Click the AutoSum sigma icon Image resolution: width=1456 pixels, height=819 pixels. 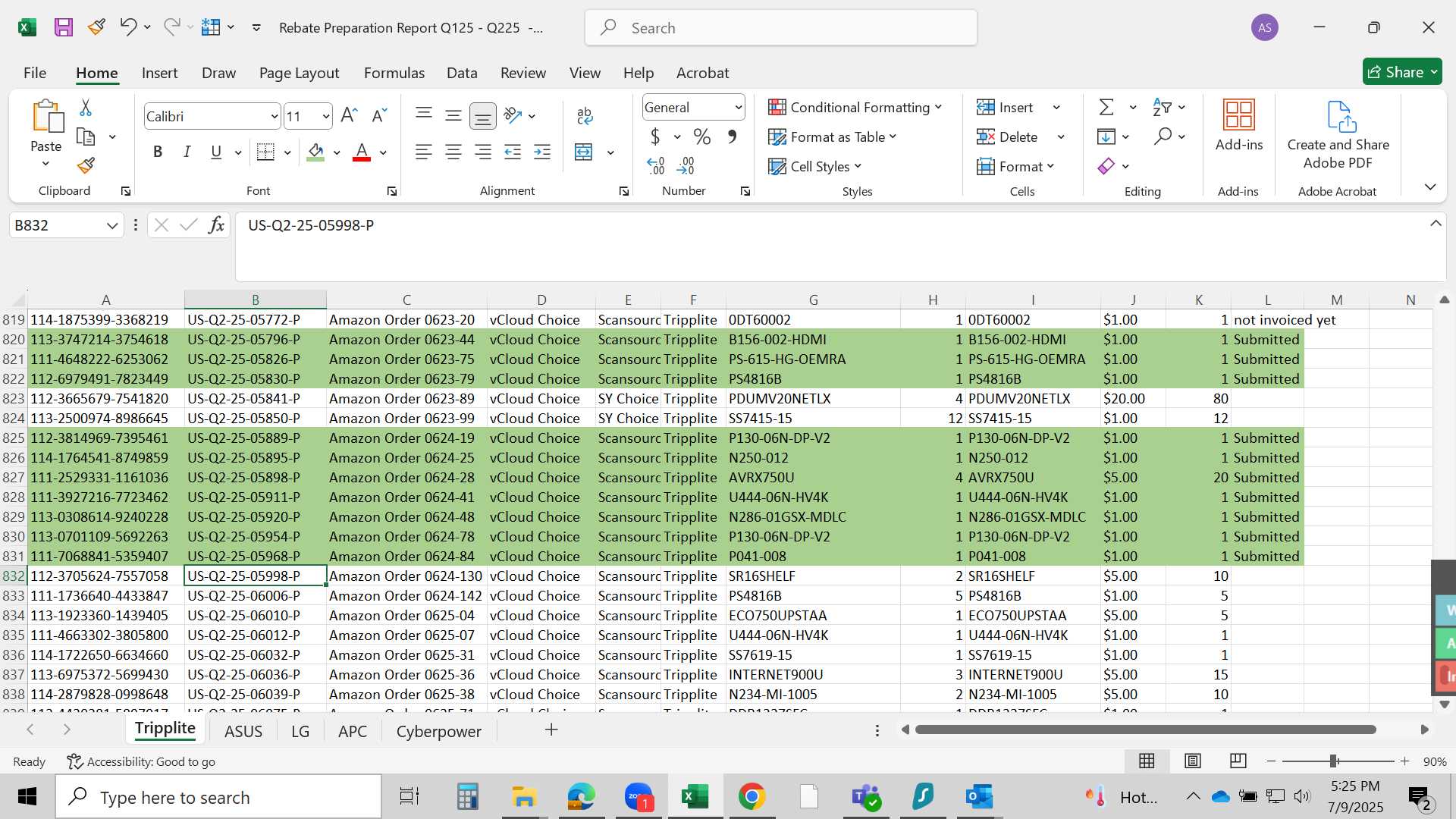[x=1106, y=107]
